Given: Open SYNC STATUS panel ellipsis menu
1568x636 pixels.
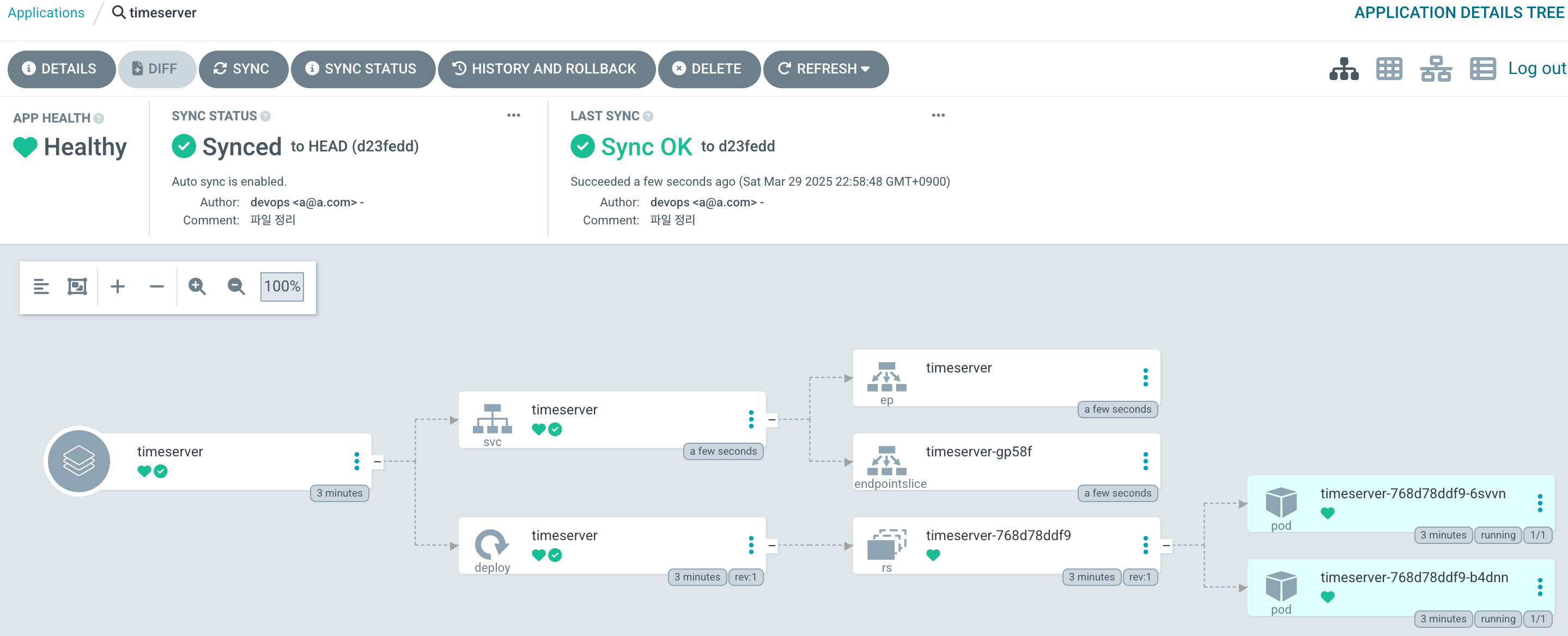Looking at the screenshot, I should coord(514,115).
